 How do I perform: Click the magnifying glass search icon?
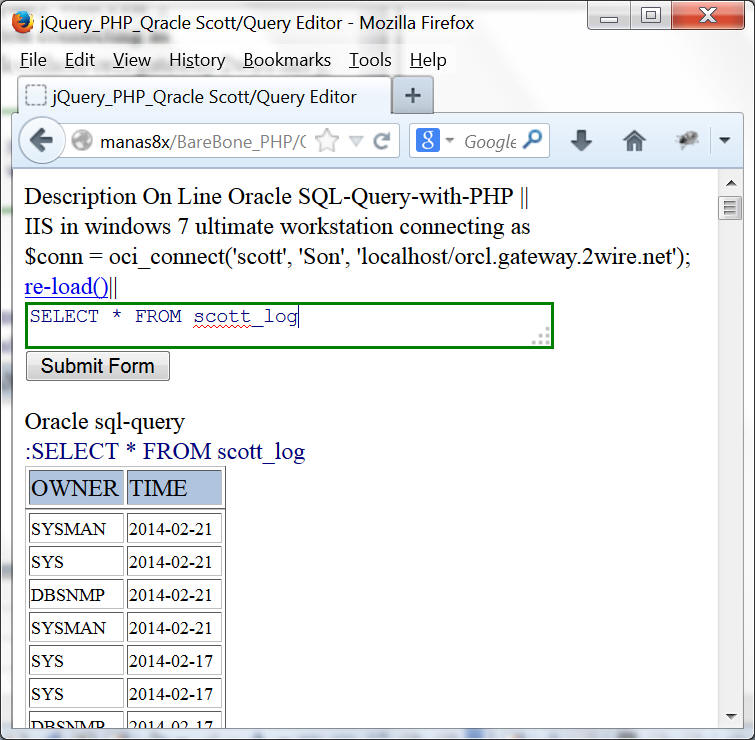click(533, 140)
